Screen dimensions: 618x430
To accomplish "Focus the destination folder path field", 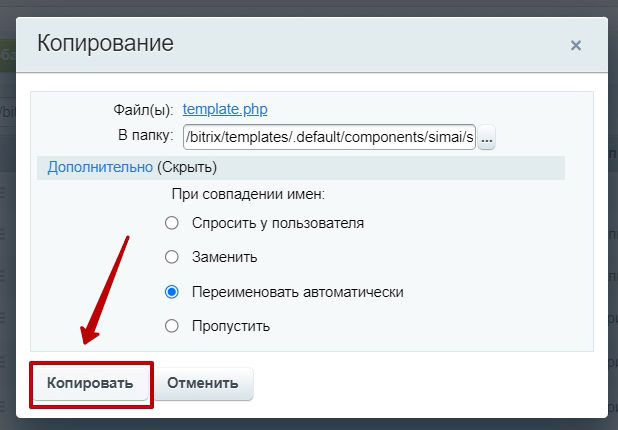I will [329, 137].
